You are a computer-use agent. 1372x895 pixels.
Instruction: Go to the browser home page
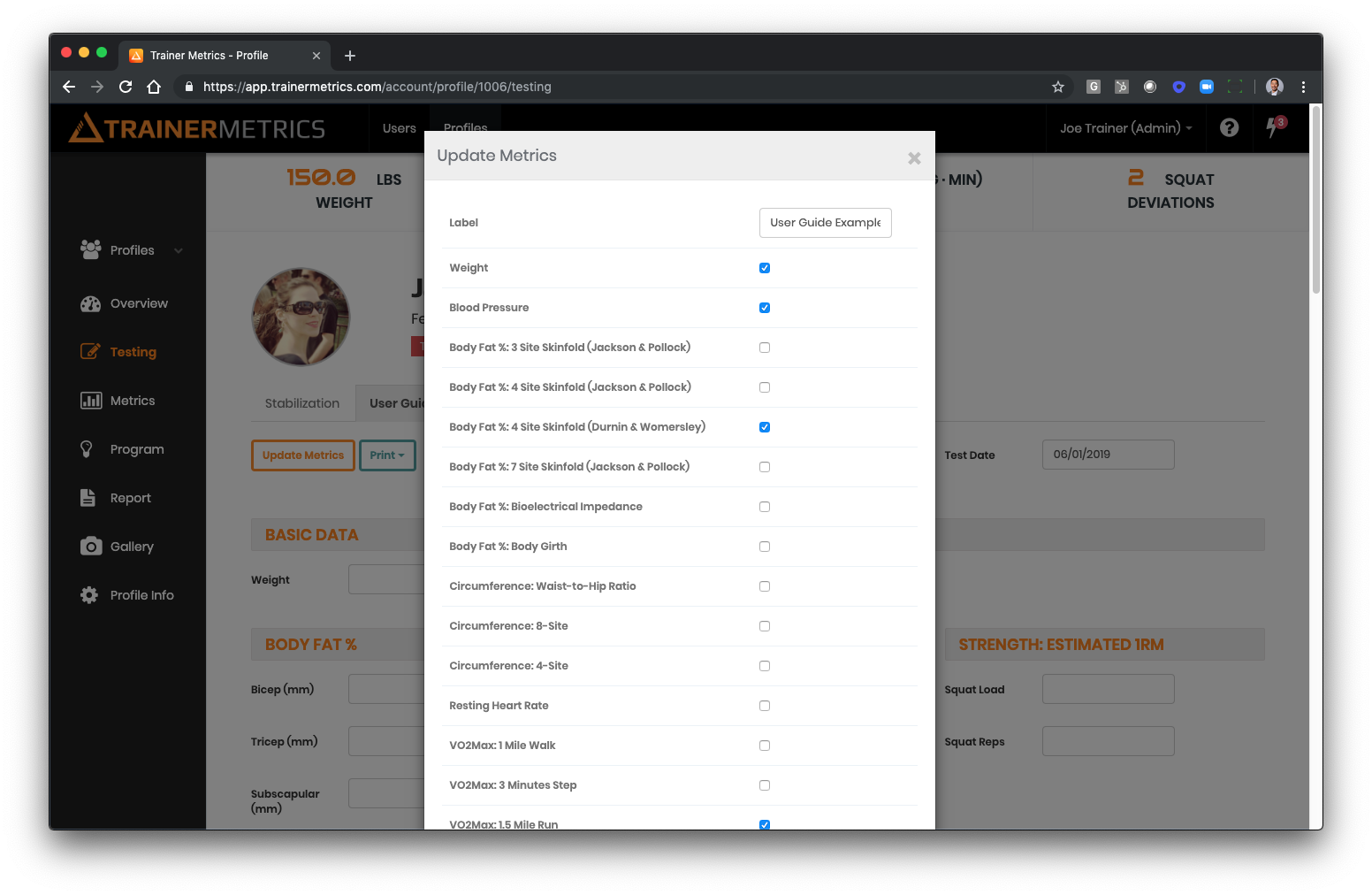[x=154, y=87]
